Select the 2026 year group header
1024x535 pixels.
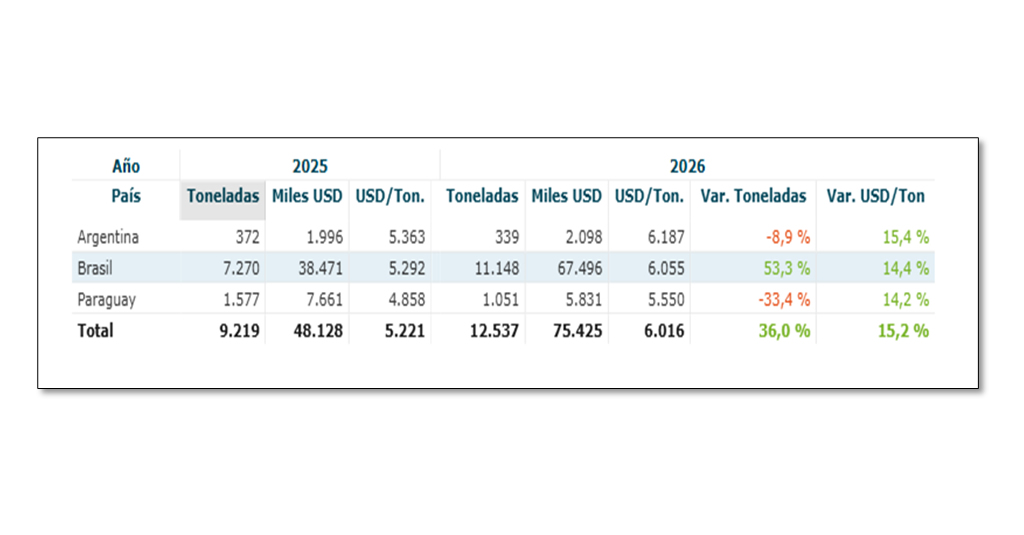(x=687, y=166)
